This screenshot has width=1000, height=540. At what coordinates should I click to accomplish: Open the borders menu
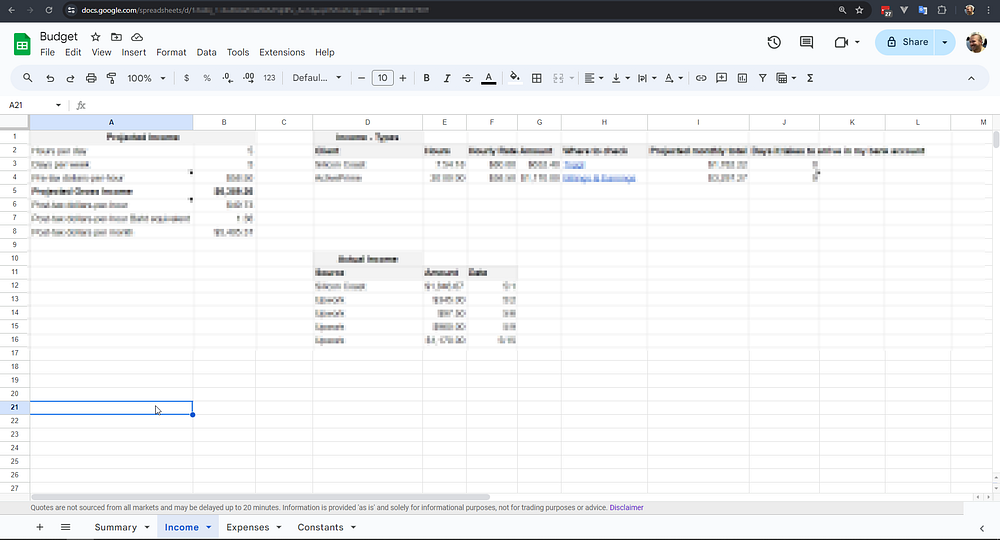click(x=537, y=78)
